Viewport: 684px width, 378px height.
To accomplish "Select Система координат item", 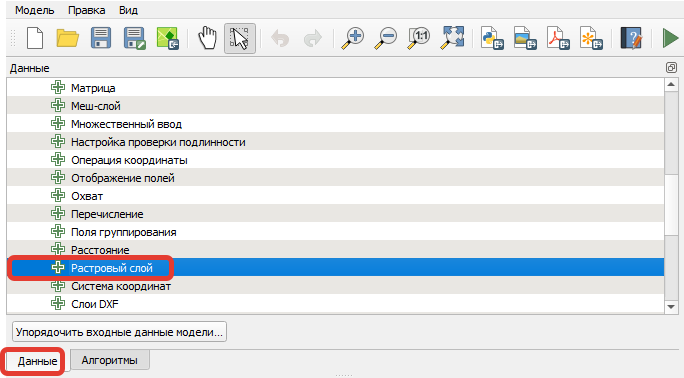I will 335,286.
